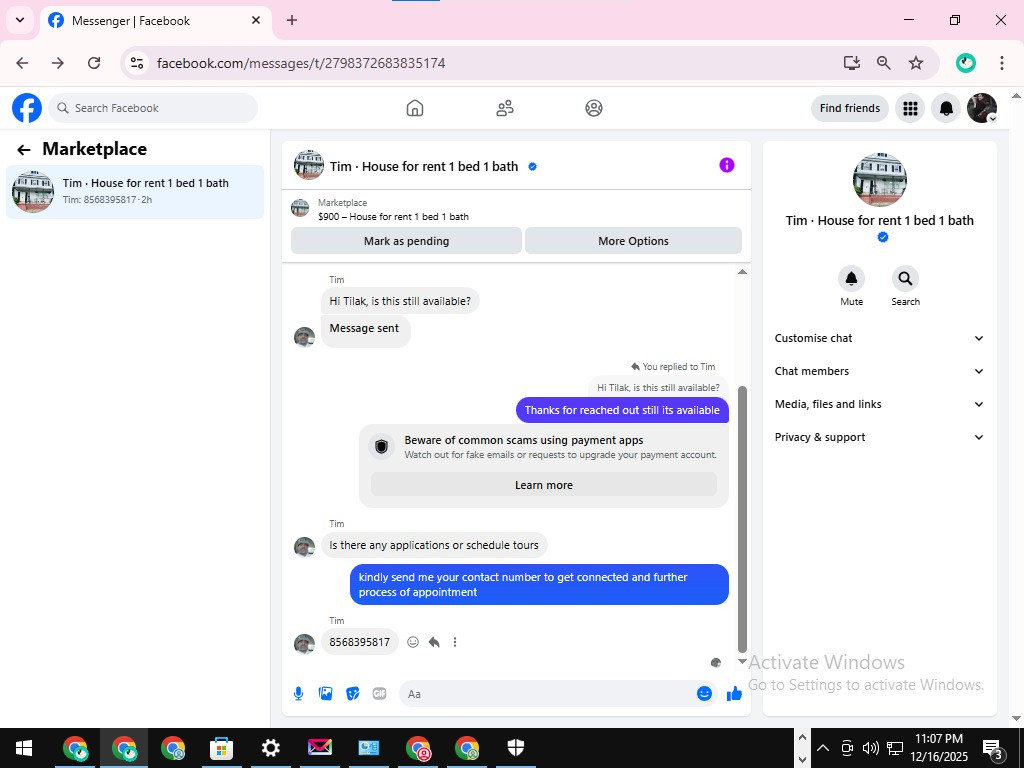
Task: Open Settings gear from the taskbar
Action: (x=270, y=748)
